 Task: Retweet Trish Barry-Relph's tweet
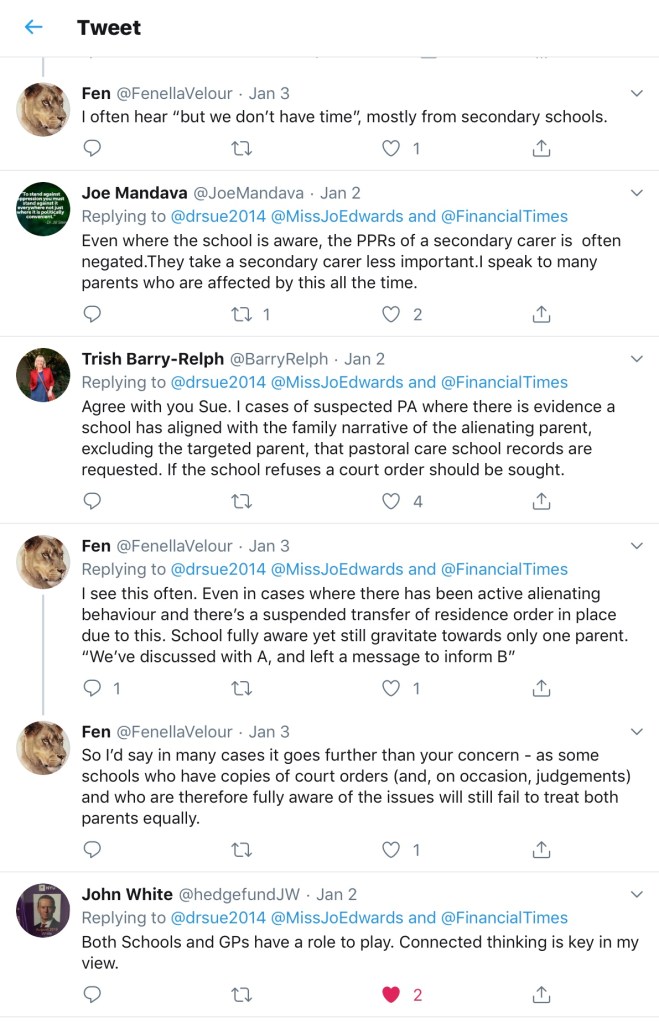click(x=241, y=502)
